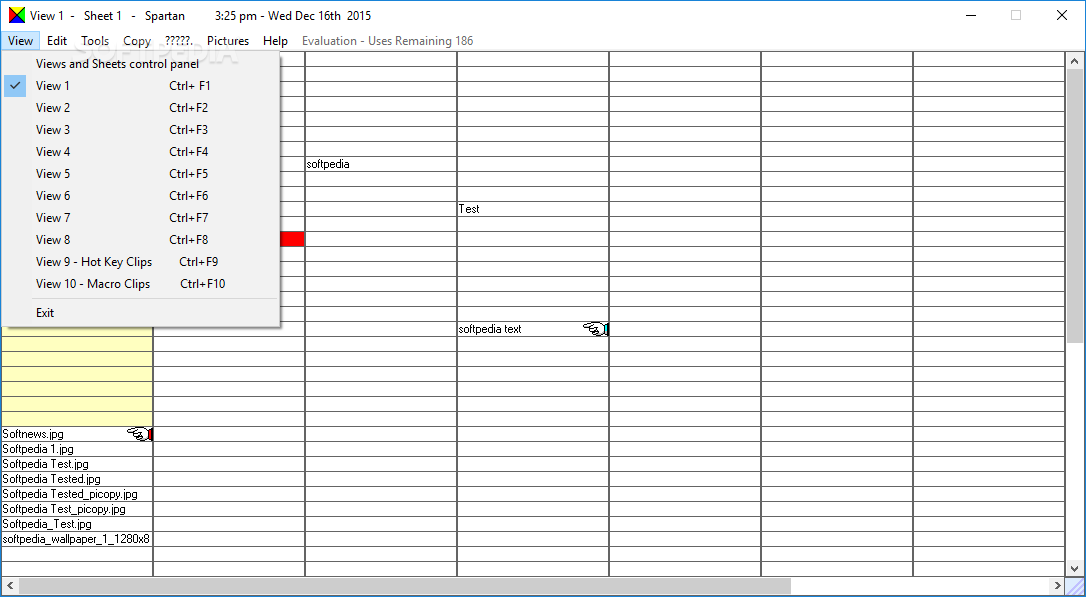The image size is (1086, 597).
Task: Minimize the Spartan window
Action: (x=970, y=15)
